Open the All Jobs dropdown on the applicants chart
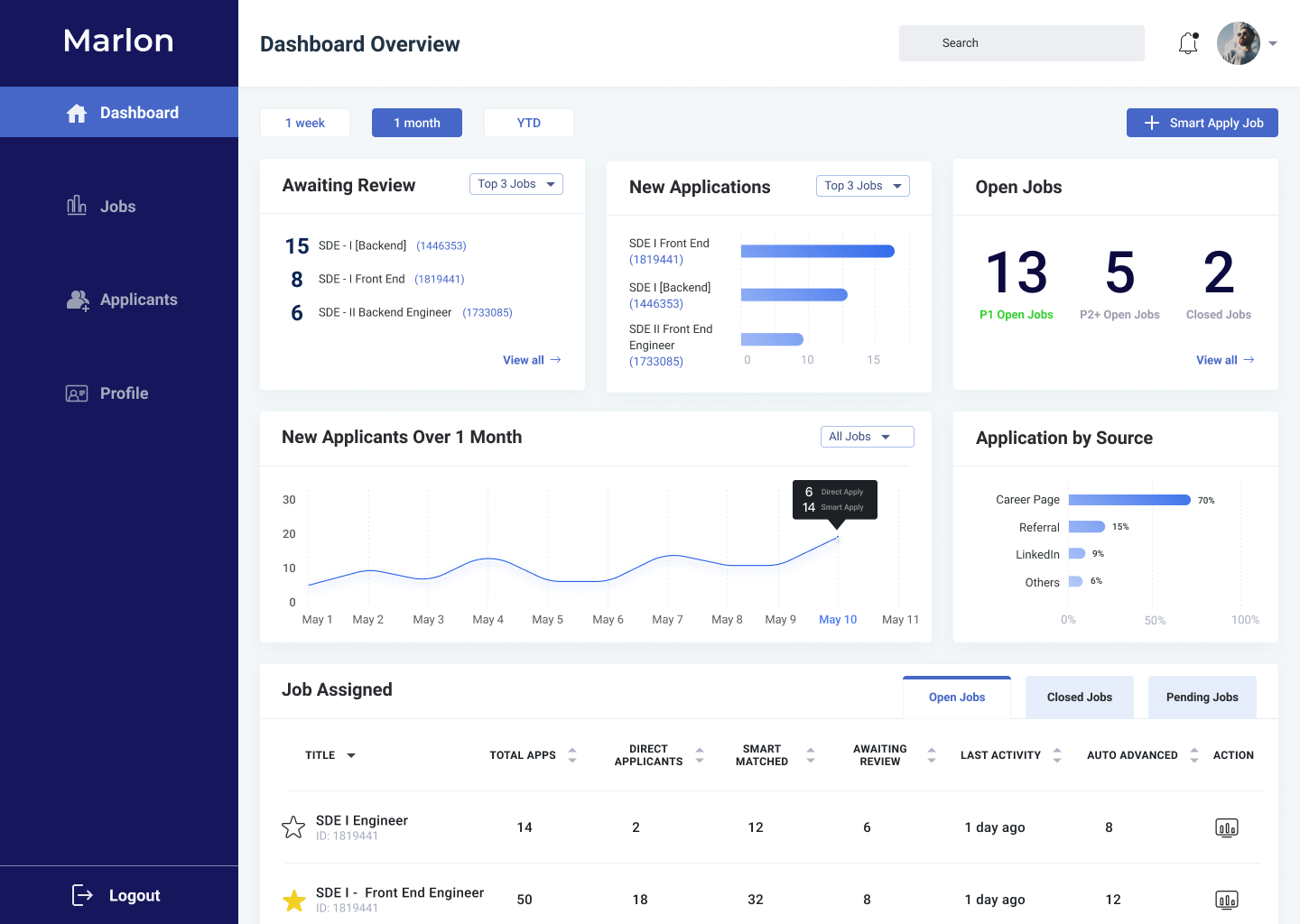This screenshot has width=1300, height=924. [x=867, y=436]
